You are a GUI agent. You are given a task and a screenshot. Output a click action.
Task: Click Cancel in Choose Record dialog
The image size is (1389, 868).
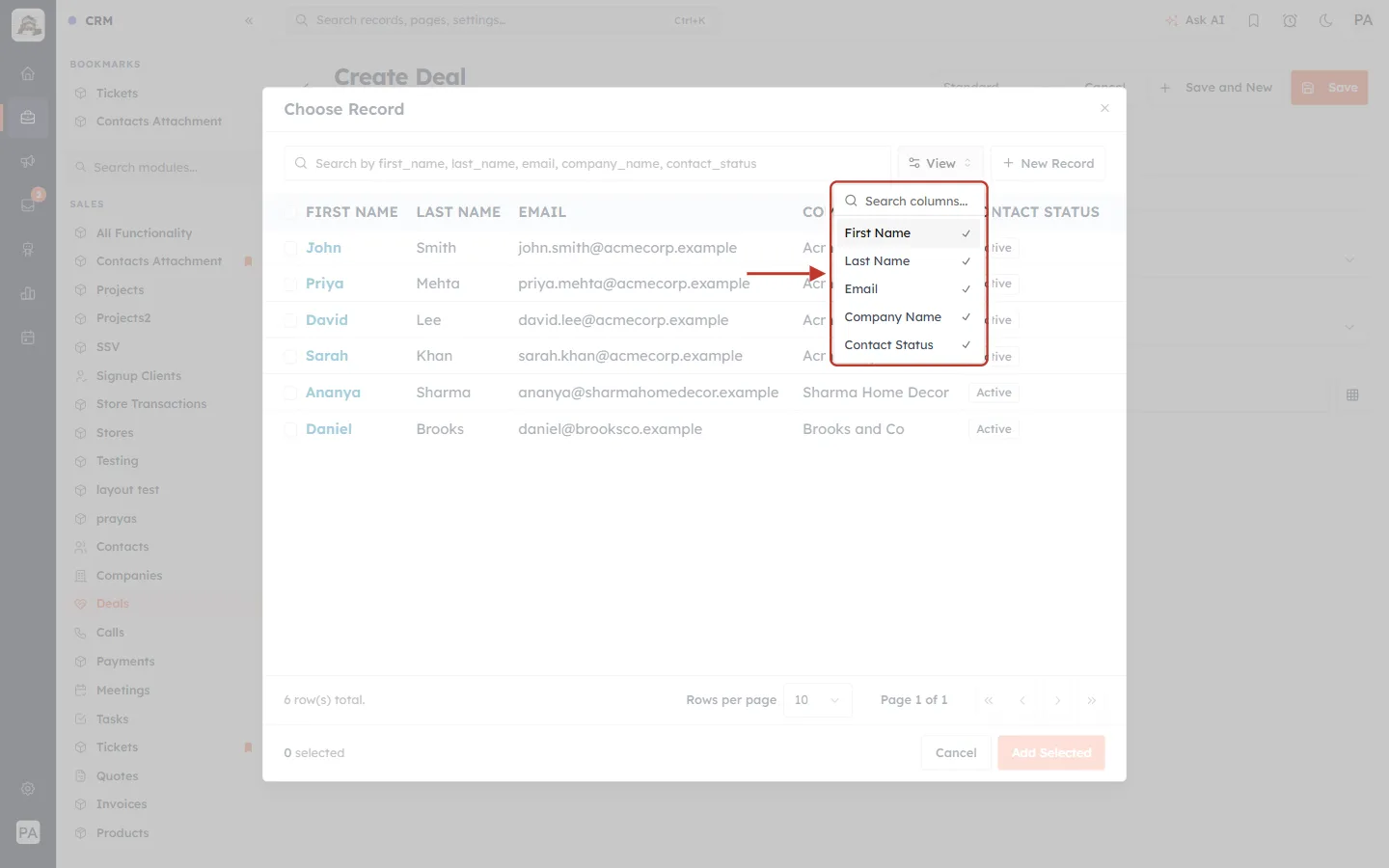pos(955,753)
